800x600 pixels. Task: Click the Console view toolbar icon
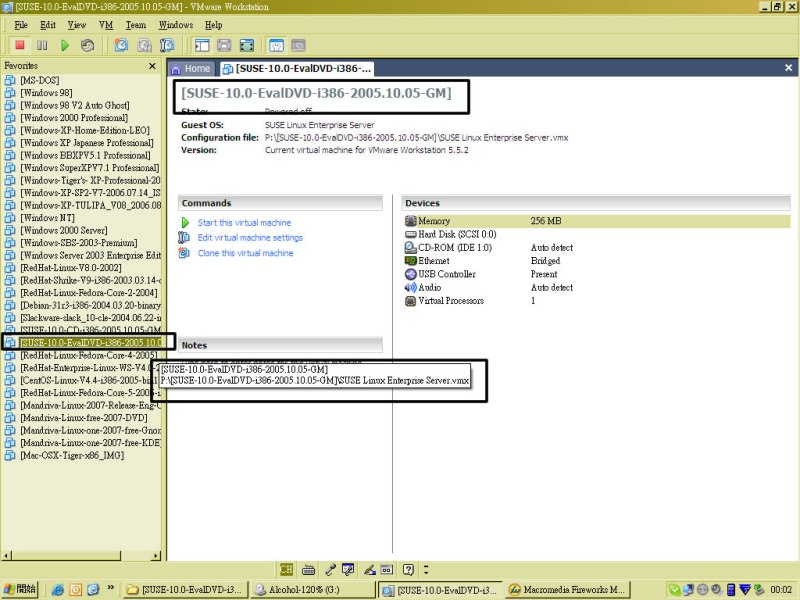(x=298, y=45)
